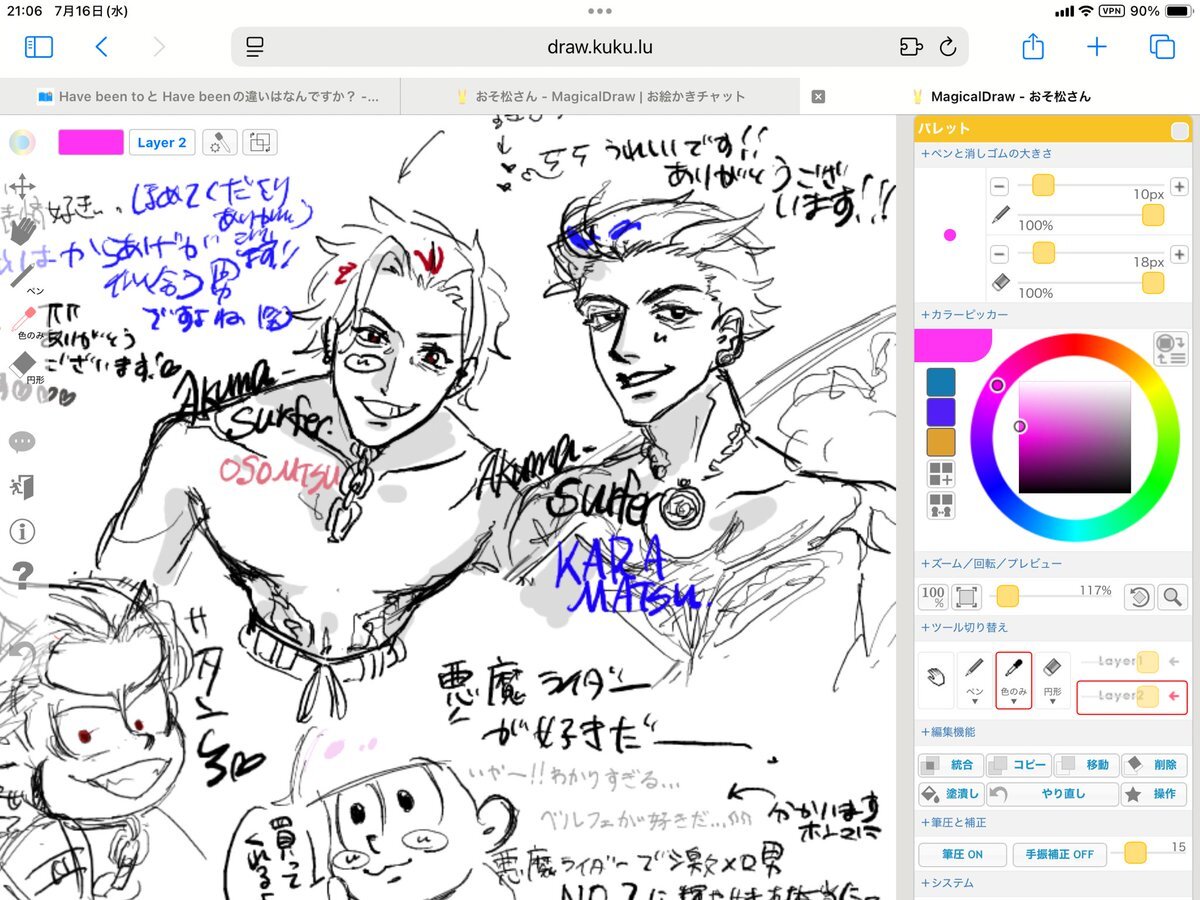Collapse the ズーム／回転／プレビュー section
1200x900 pixels.
[x=991, y=564]
